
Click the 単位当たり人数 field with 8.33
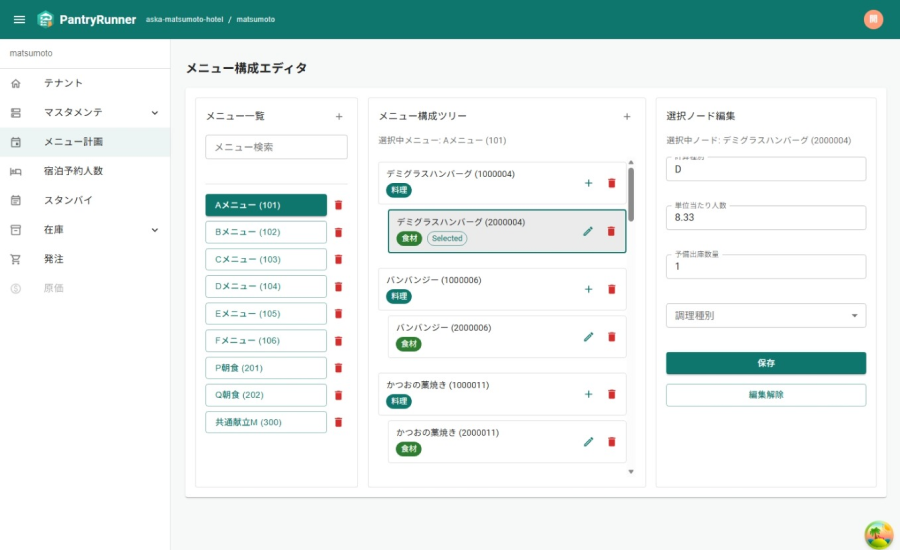(x=766, y=218)
